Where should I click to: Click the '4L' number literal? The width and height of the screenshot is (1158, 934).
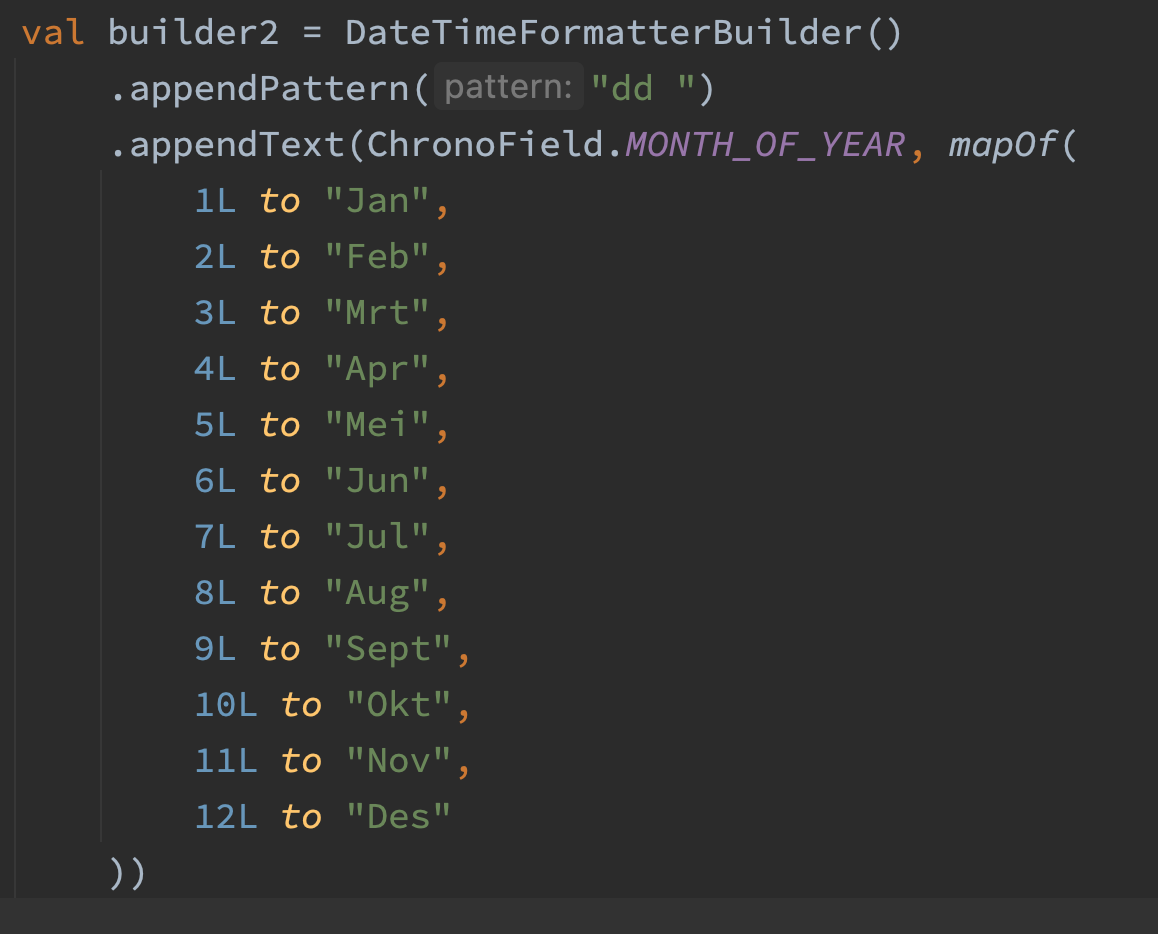(x=215, y=369)
